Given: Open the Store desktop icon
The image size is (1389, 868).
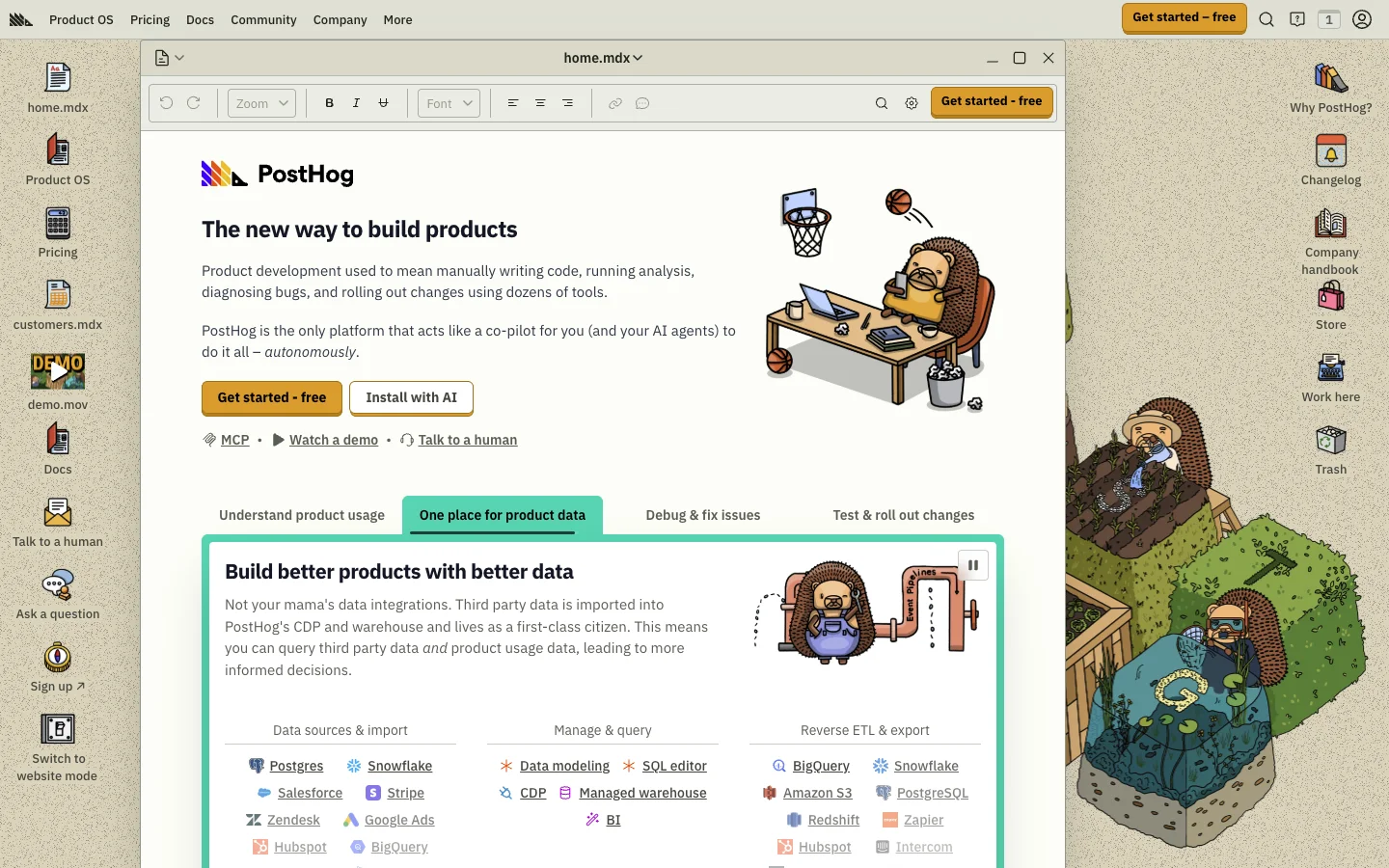Looking at the screenshot, I should coord(1331,296).
